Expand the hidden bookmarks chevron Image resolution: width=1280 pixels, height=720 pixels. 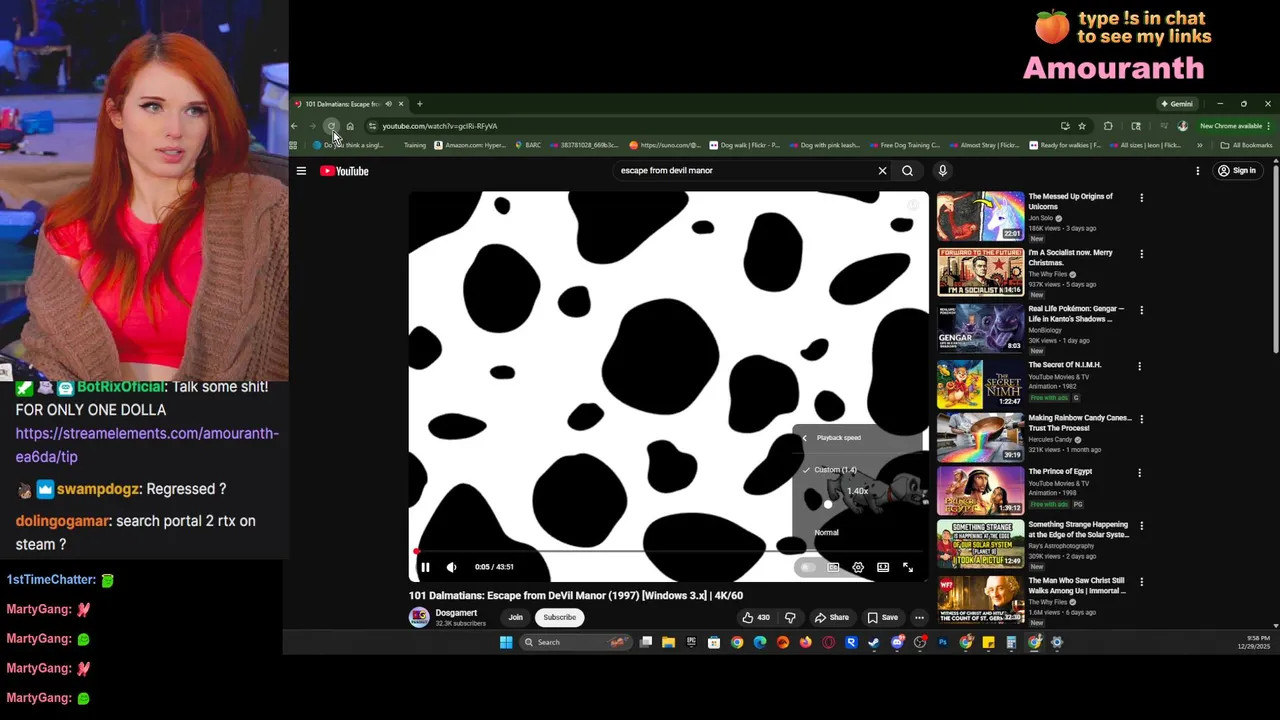point(1199,145)
